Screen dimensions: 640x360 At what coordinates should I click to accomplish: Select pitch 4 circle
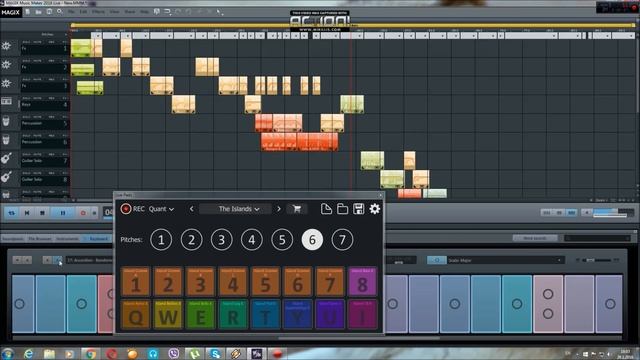coord(252,240)
